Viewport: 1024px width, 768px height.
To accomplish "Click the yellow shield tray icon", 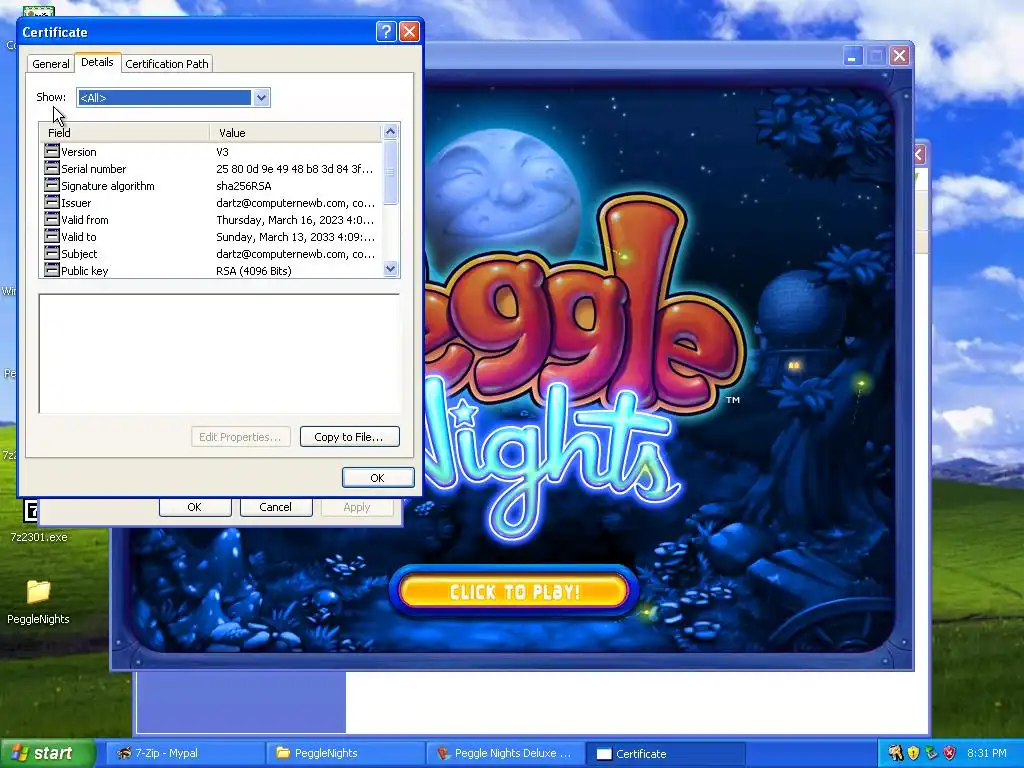I will 913,753.
